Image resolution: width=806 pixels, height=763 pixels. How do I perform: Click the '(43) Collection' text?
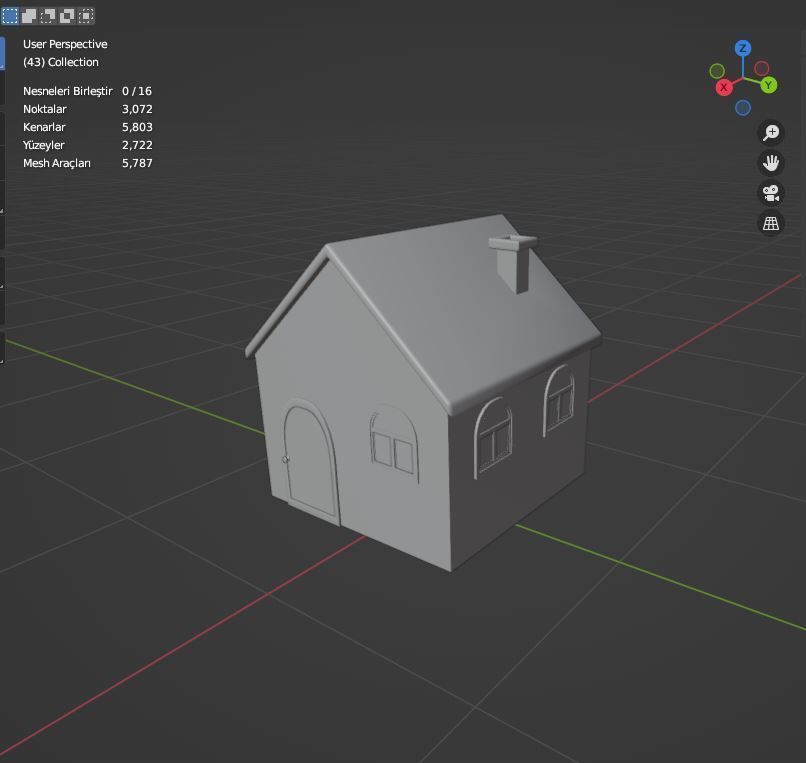[x=61, y=62]
